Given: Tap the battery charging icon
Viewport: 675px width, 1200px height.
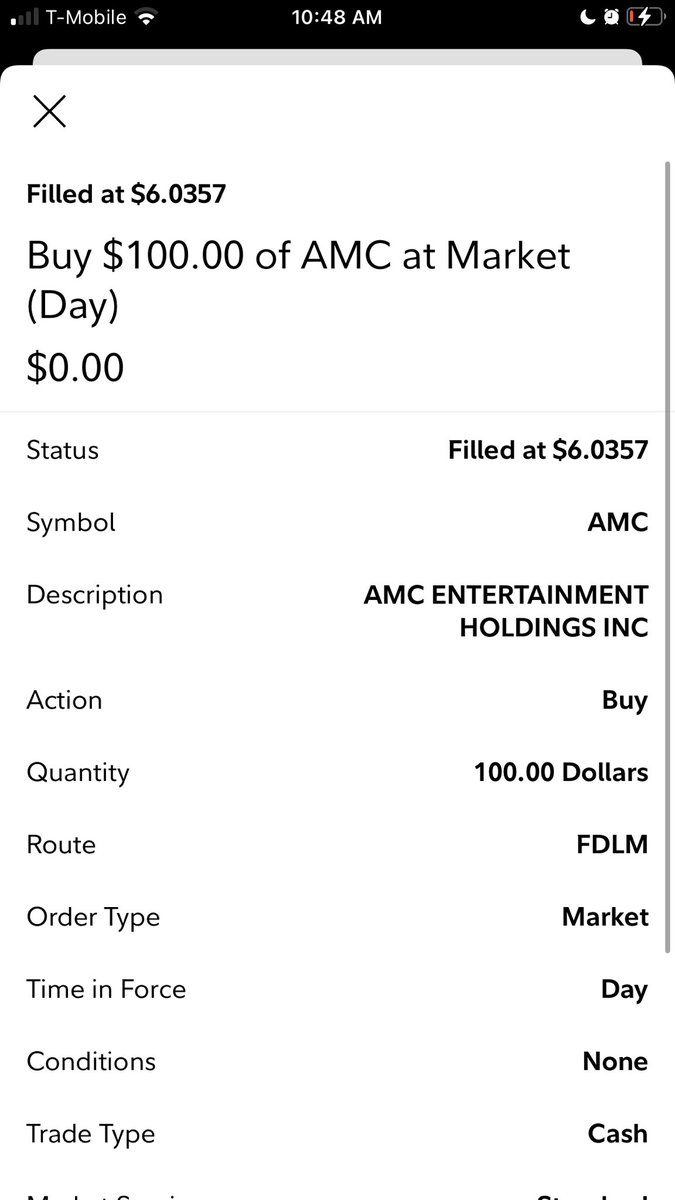Looking at the screenshot, I should (x=644, y=17).
